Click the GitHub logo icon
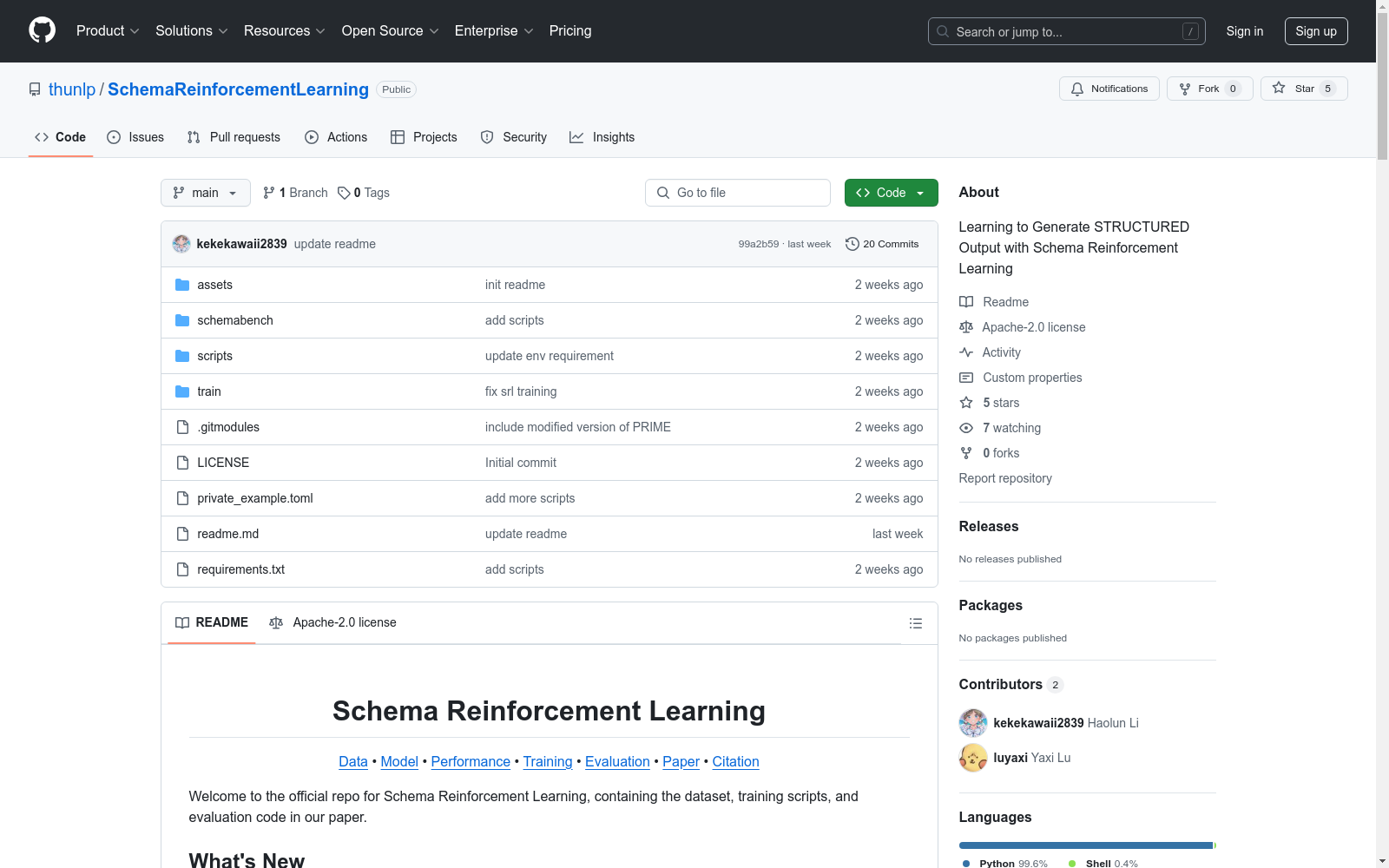This screenshot has height=868, width=1389. (x=42, y=30)
